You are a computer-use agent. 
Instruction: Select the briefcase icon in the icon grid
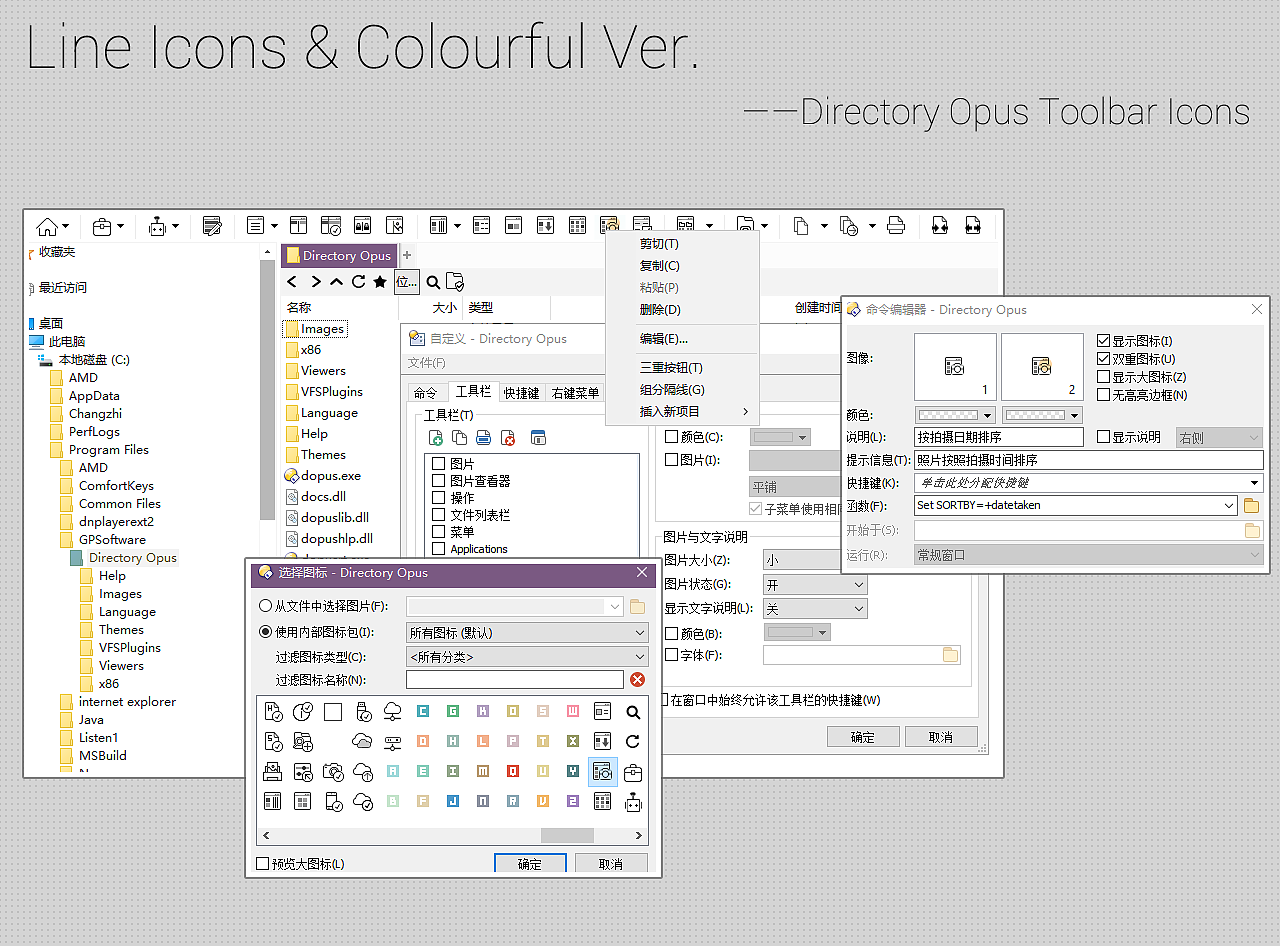click(632, 772)
